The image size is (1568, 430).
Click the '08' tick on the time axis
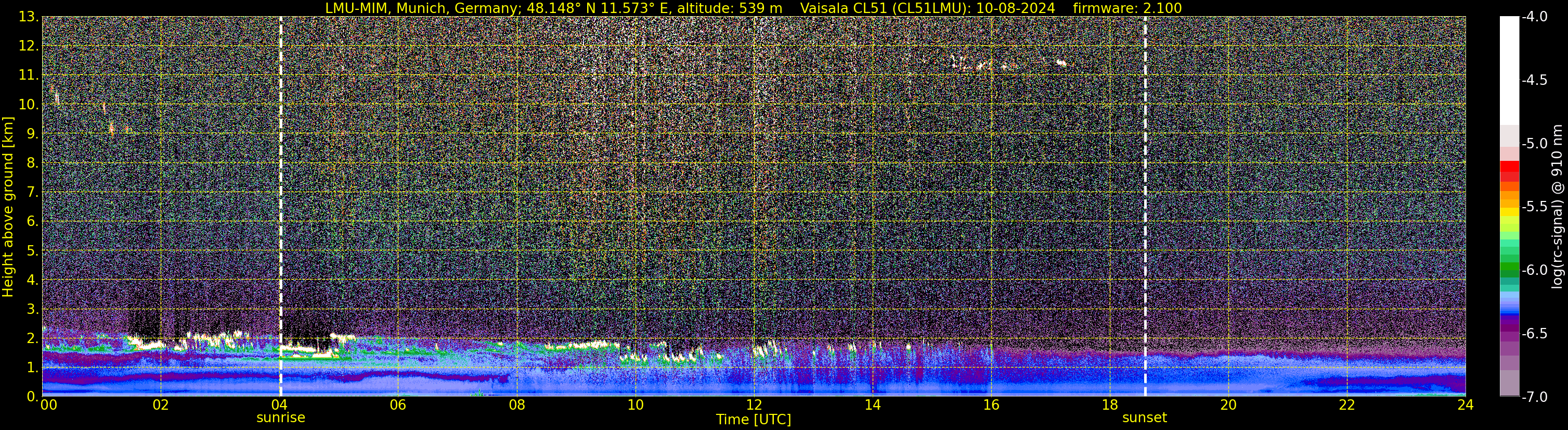coord(516,405)
